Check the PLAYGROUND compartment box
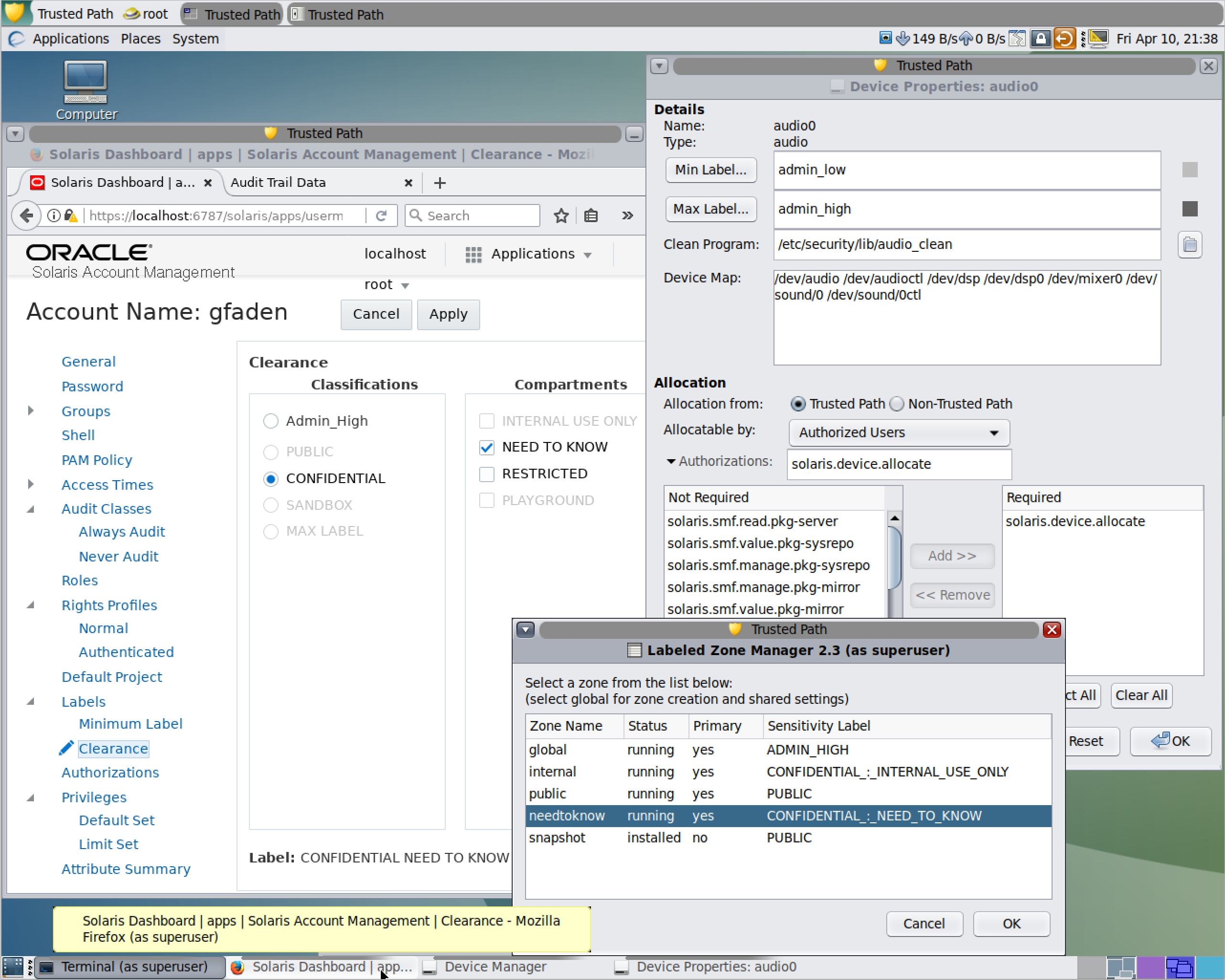 (486, 500)
